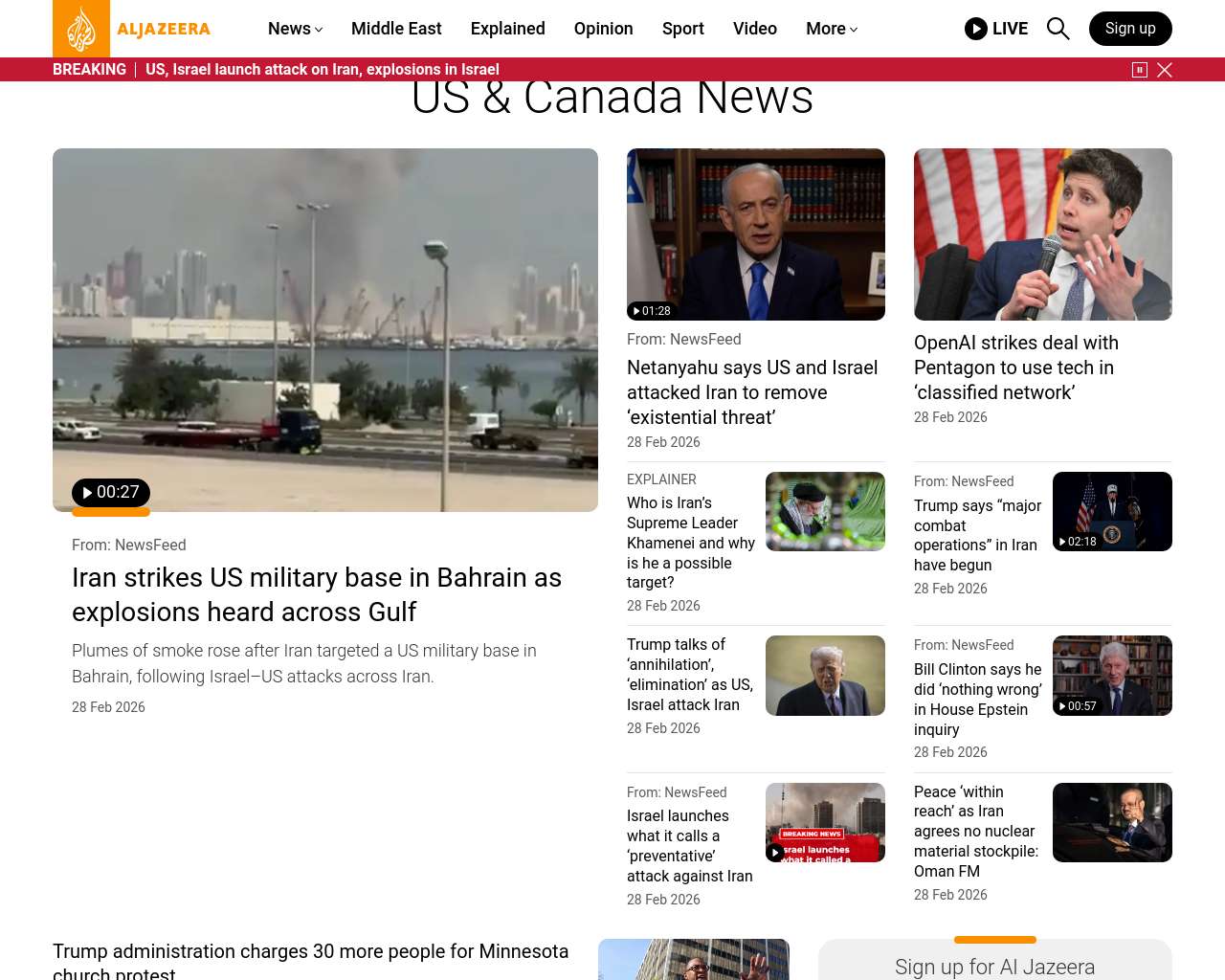This screenshot has width=1225, height=980.
Task: Click the Sign up button
Action: click(x=1129, y=29)
